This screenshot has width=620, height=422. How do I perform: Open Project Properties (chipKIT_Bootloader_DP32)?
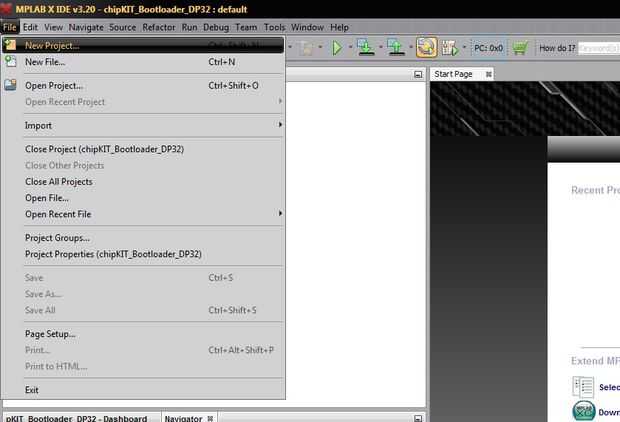click(x=143, y=254)
